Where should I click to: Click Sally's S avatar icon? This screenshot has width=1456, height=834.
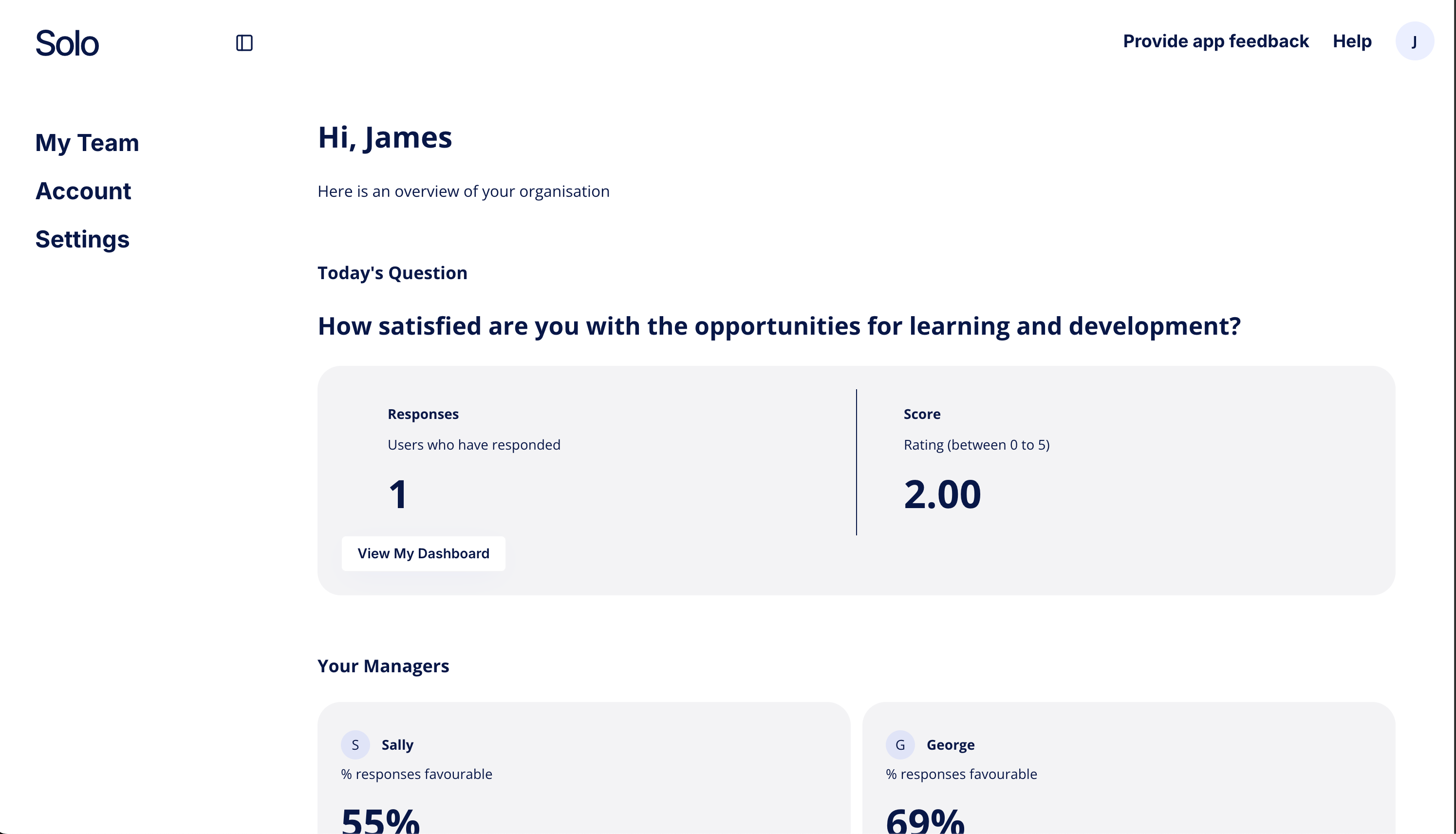tap(355, 745)
